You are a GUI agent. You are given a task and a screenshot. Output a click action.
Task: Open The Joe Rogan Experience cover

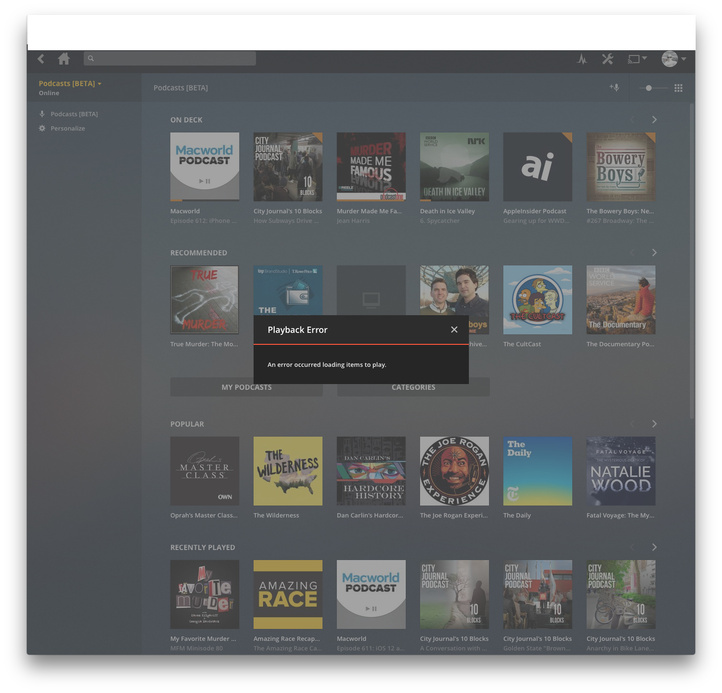point(454,471)
